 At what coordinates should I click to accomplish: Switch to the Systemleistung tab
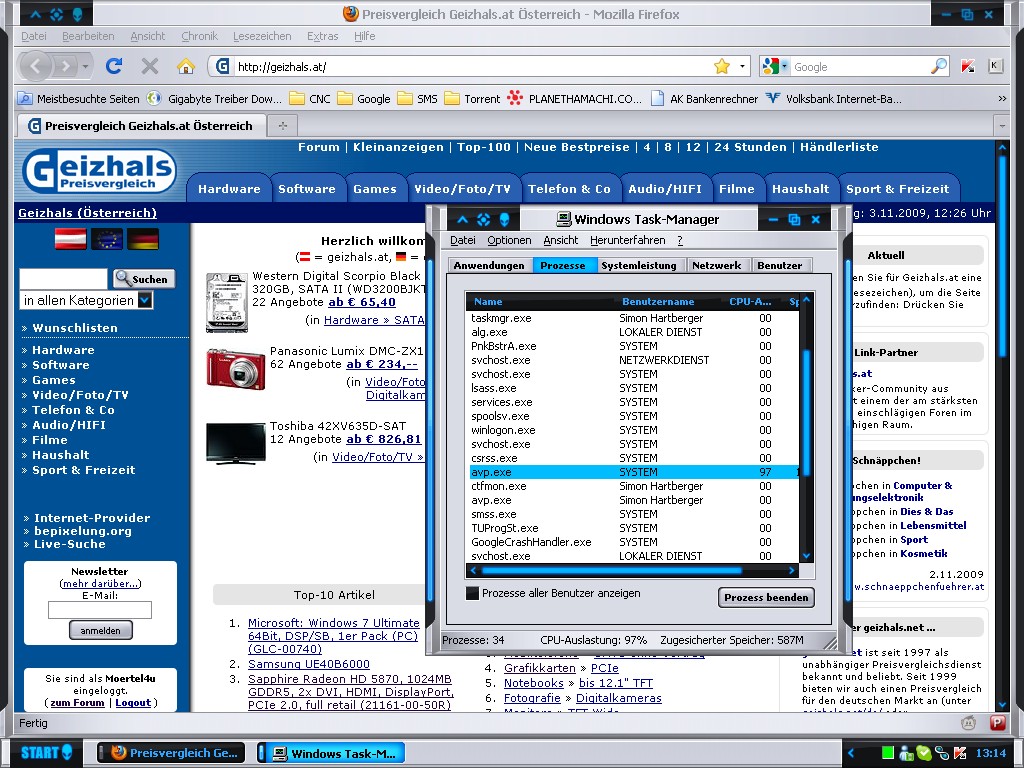pyautogui.click(x=639, y=265)
